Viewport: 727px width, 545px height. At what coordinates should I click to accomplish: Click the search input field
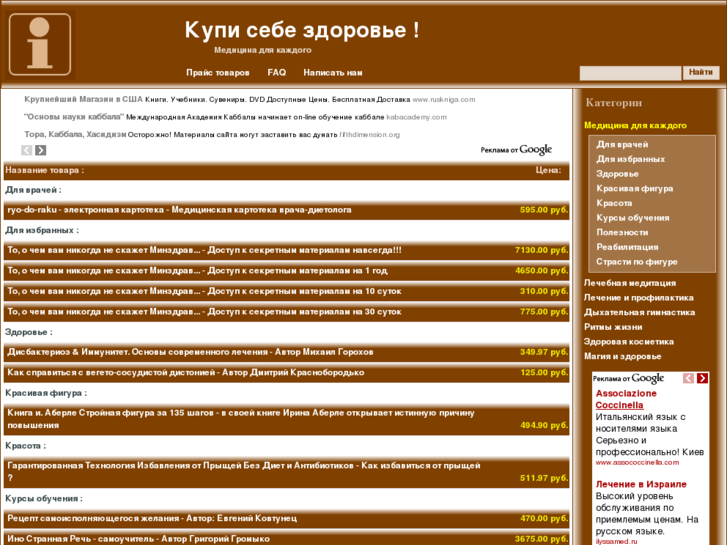[x=630, y=73]
